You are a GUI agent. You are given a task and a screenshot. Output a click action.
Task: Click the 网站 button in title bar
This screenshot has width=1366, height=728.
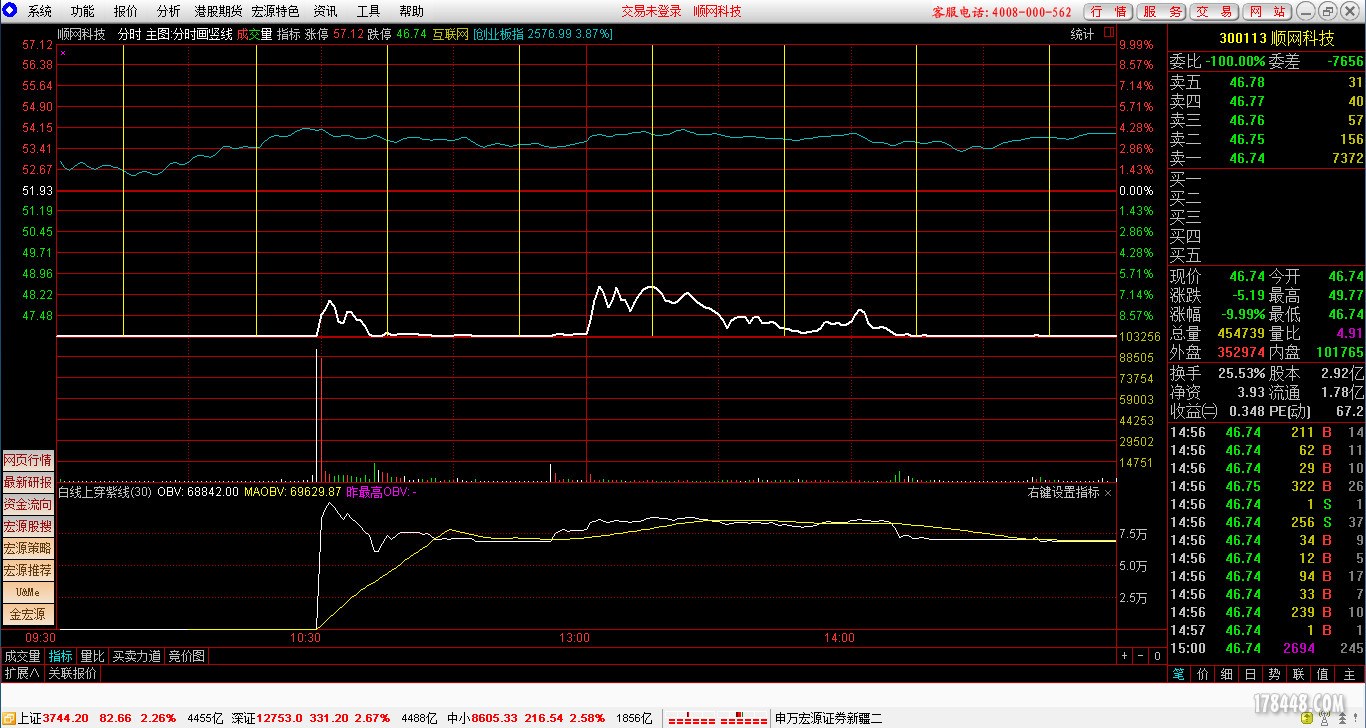coord(1268,12)
